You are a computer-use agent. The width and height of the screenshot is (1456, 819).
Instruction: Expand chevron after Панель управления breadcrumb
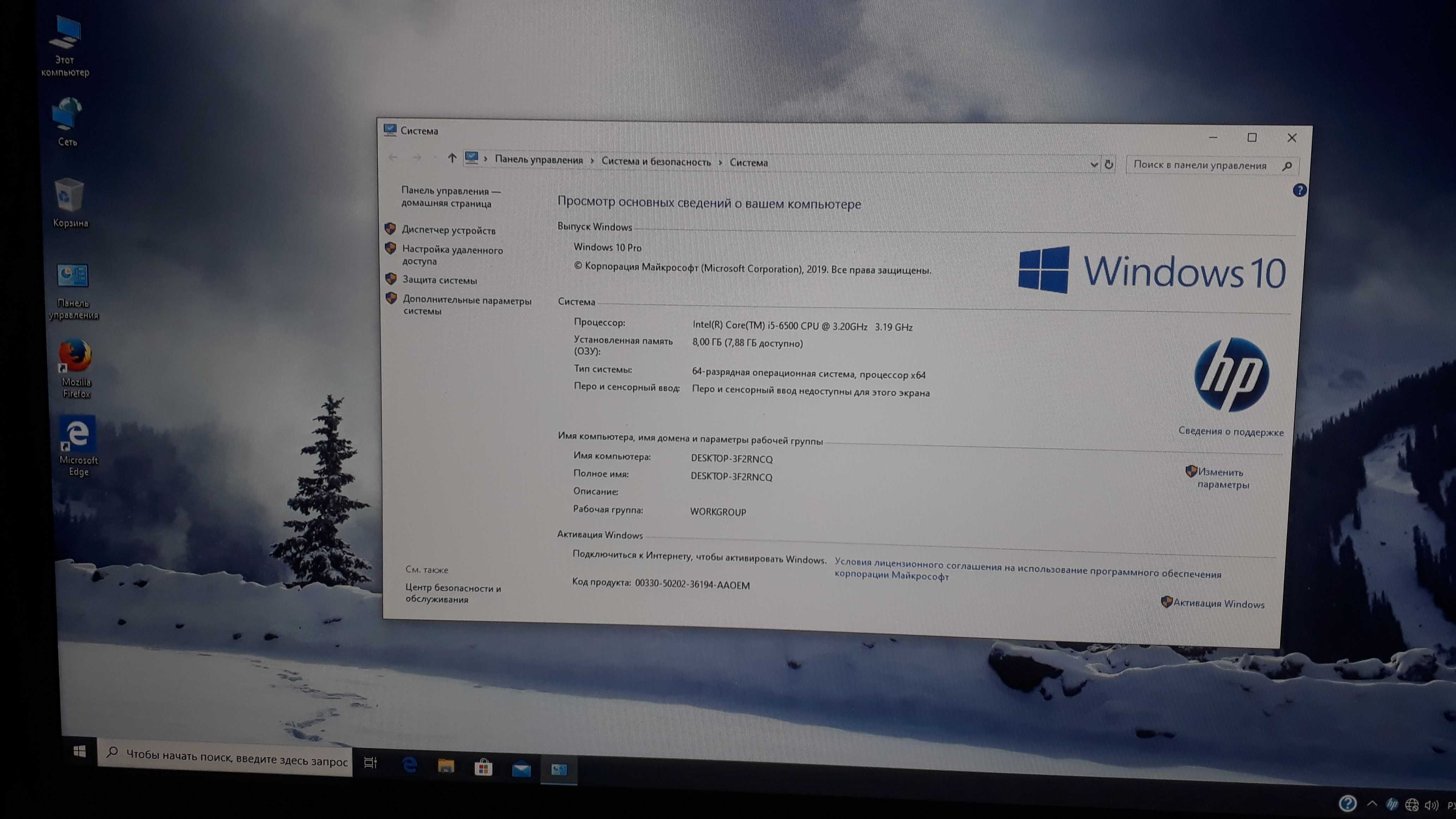[592, 161]
